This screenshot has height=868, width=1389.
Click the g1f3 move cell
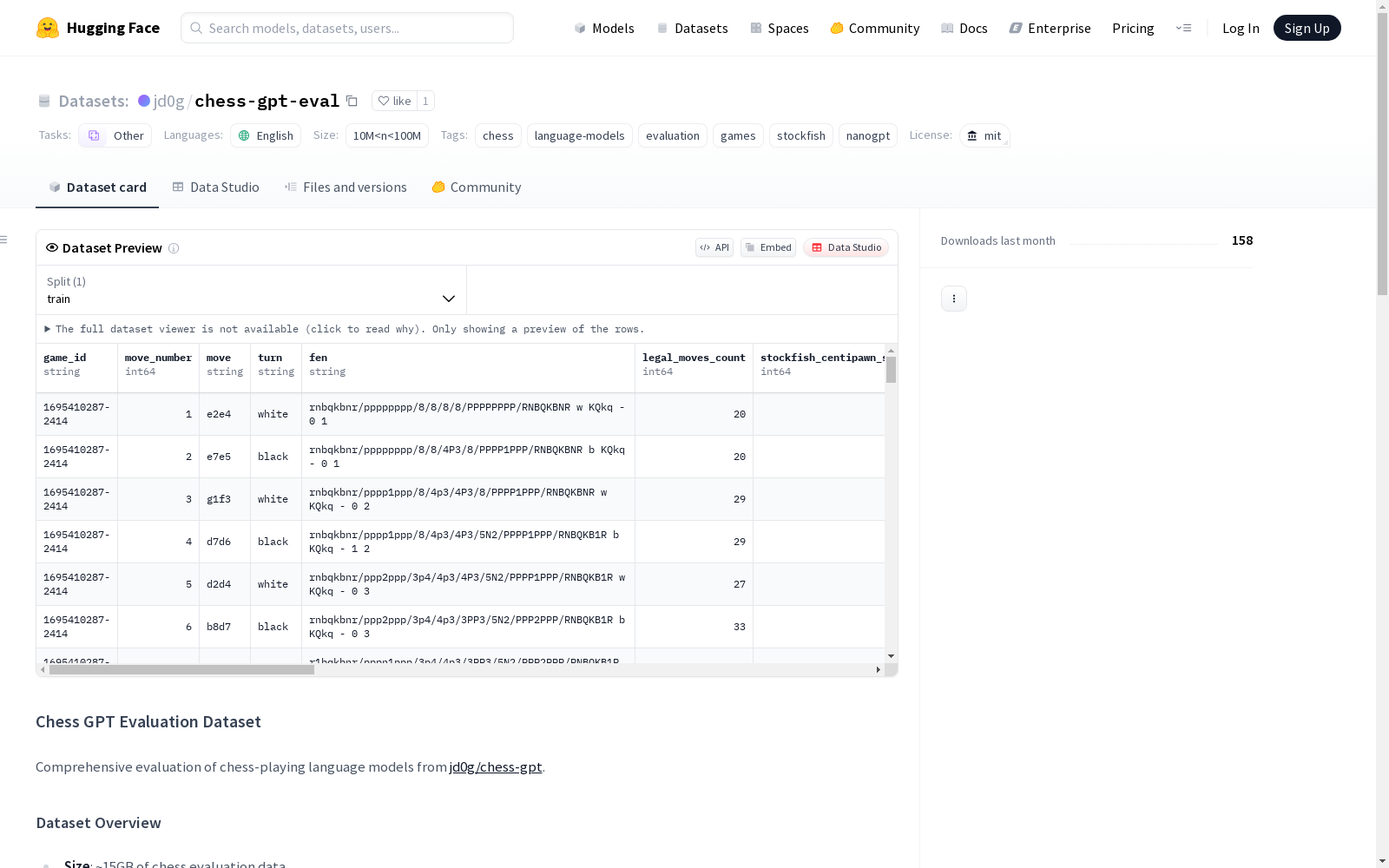[225, 499]
